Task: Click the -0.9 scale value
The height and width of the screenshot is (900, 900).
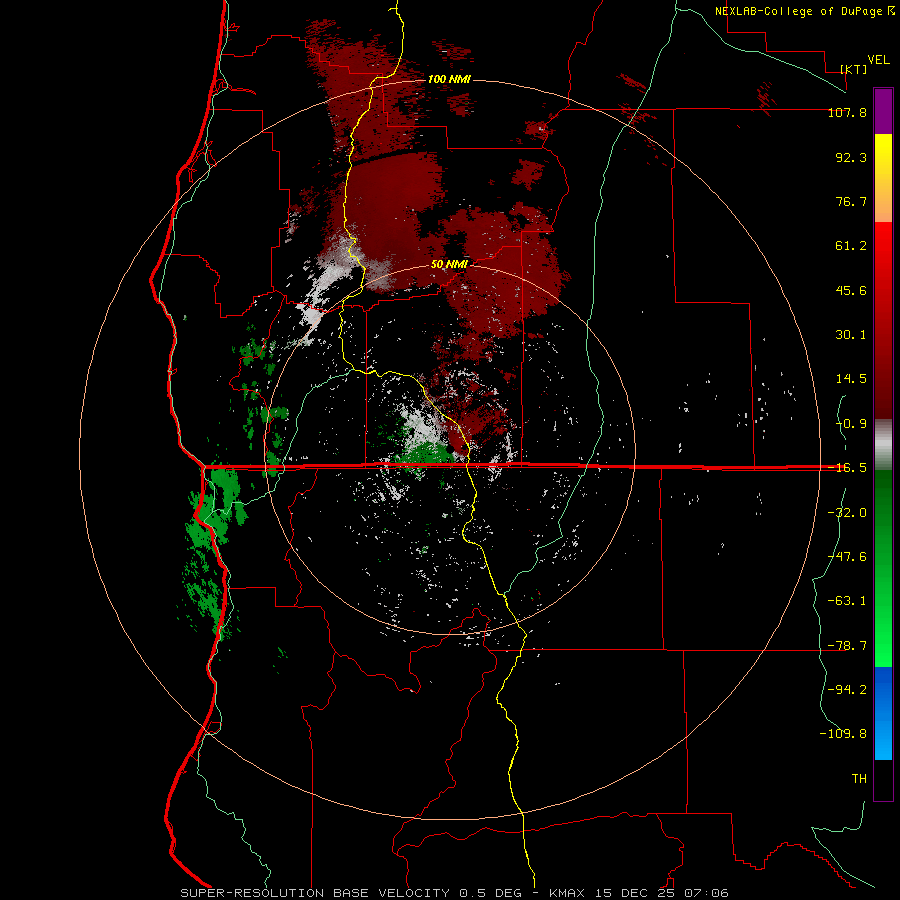Action: (851, 424)
